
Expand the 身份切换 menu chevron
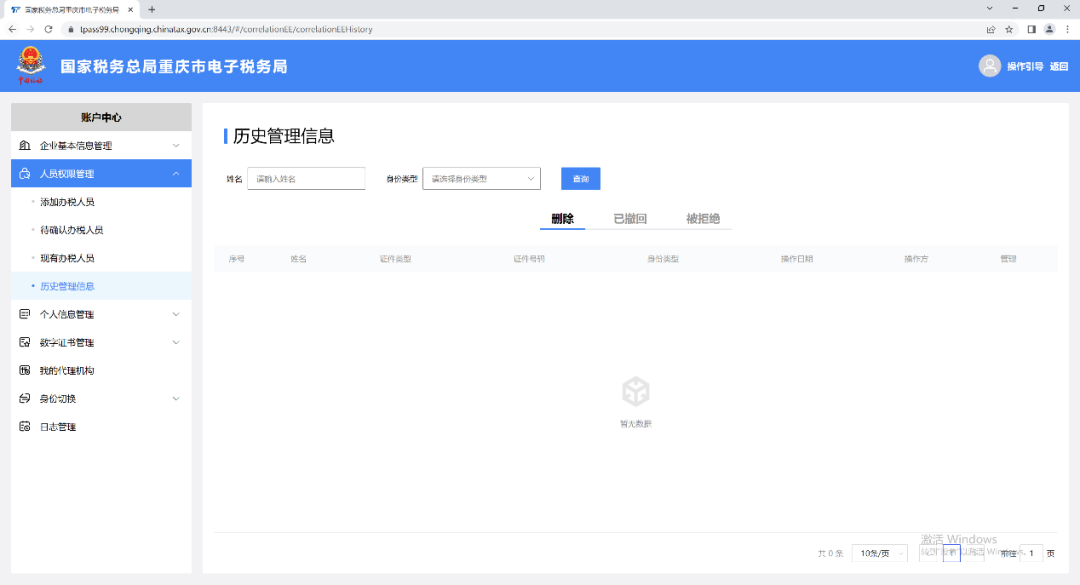(x=176, y=399)
